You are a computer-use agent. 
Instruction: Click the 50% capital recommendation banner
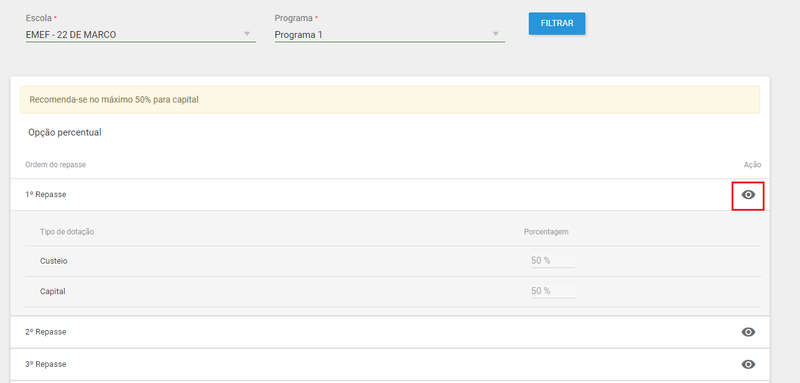[390, 99]
